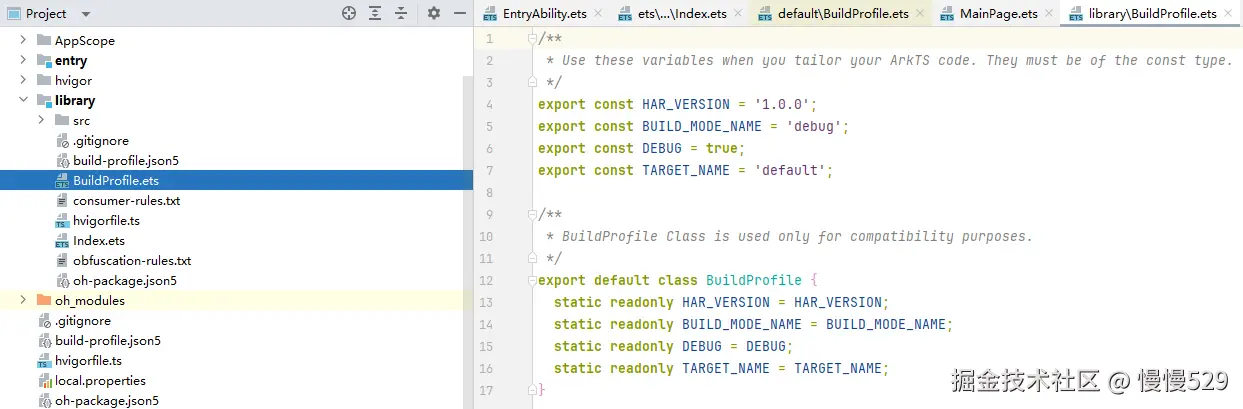Click line number 8 in gutter
Screen dimensions: 1243x409
488,192
